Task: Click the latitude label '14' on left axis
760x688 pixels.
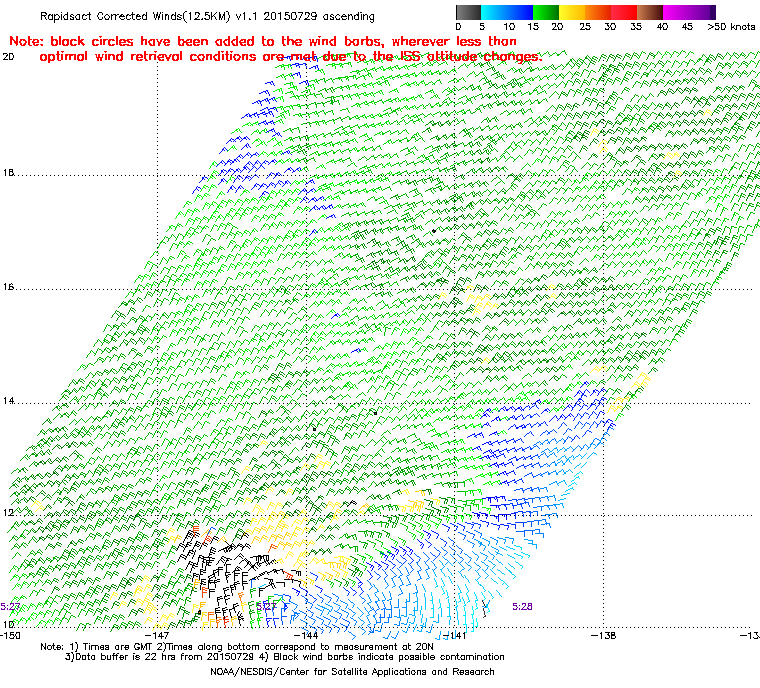Action: tap(8, 401)
